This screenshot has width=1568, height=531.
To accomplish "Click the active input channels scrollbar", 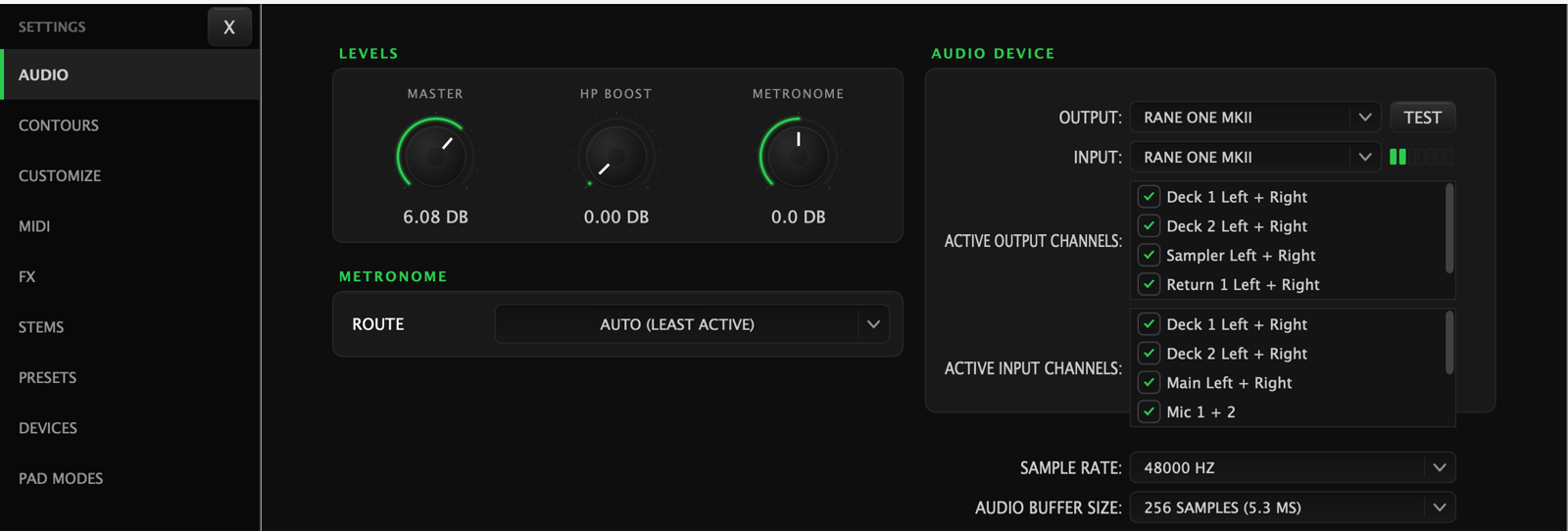I will [1449, 343].
